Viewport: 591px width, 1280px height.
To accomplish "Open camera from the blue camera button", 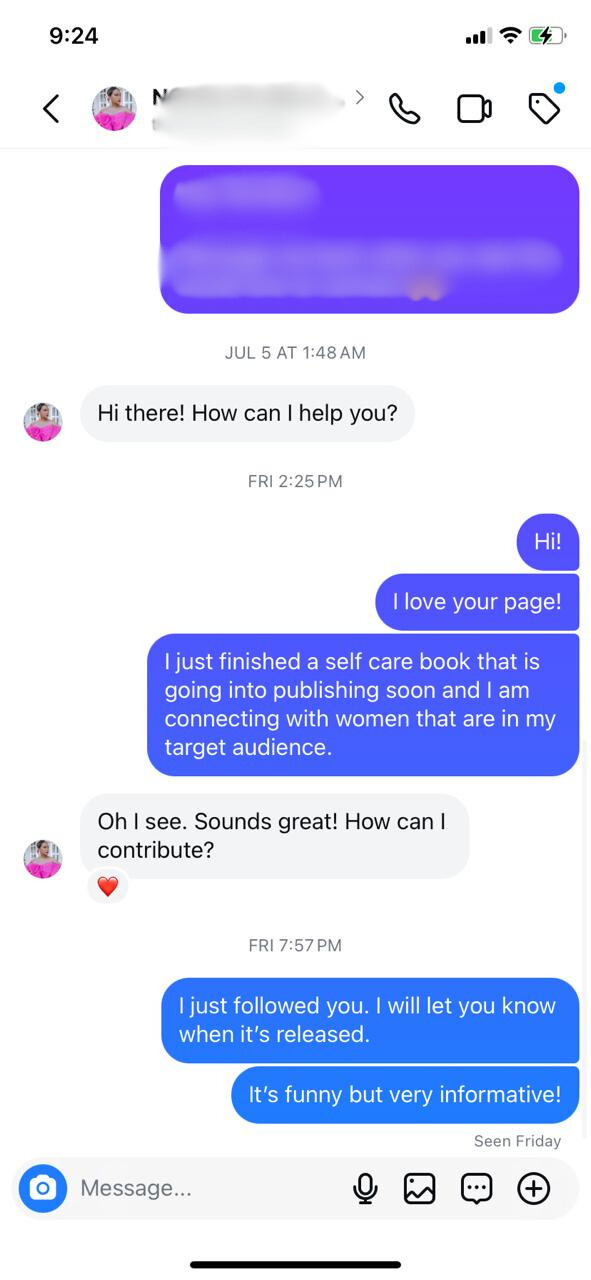I will pos(43,1188).
